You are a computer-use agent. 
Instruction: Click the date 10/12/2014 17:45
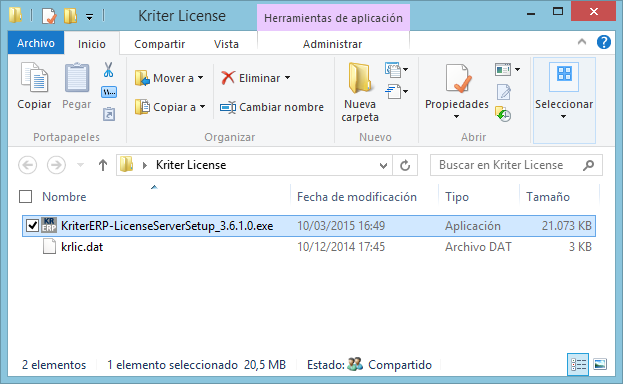click(x=341, y=247)
